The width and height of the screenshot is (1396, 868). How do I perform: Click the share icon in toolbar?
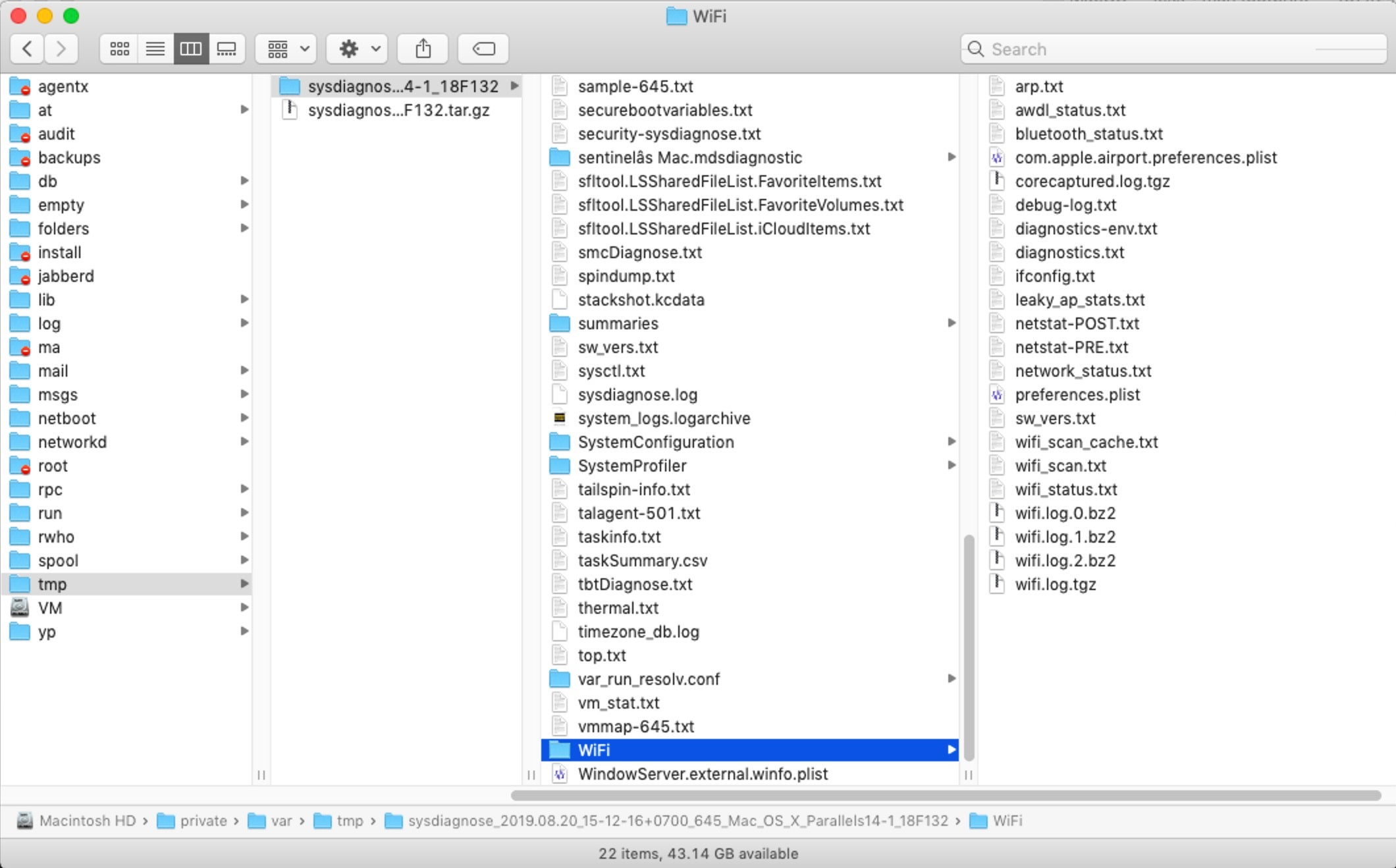(423, 48)
